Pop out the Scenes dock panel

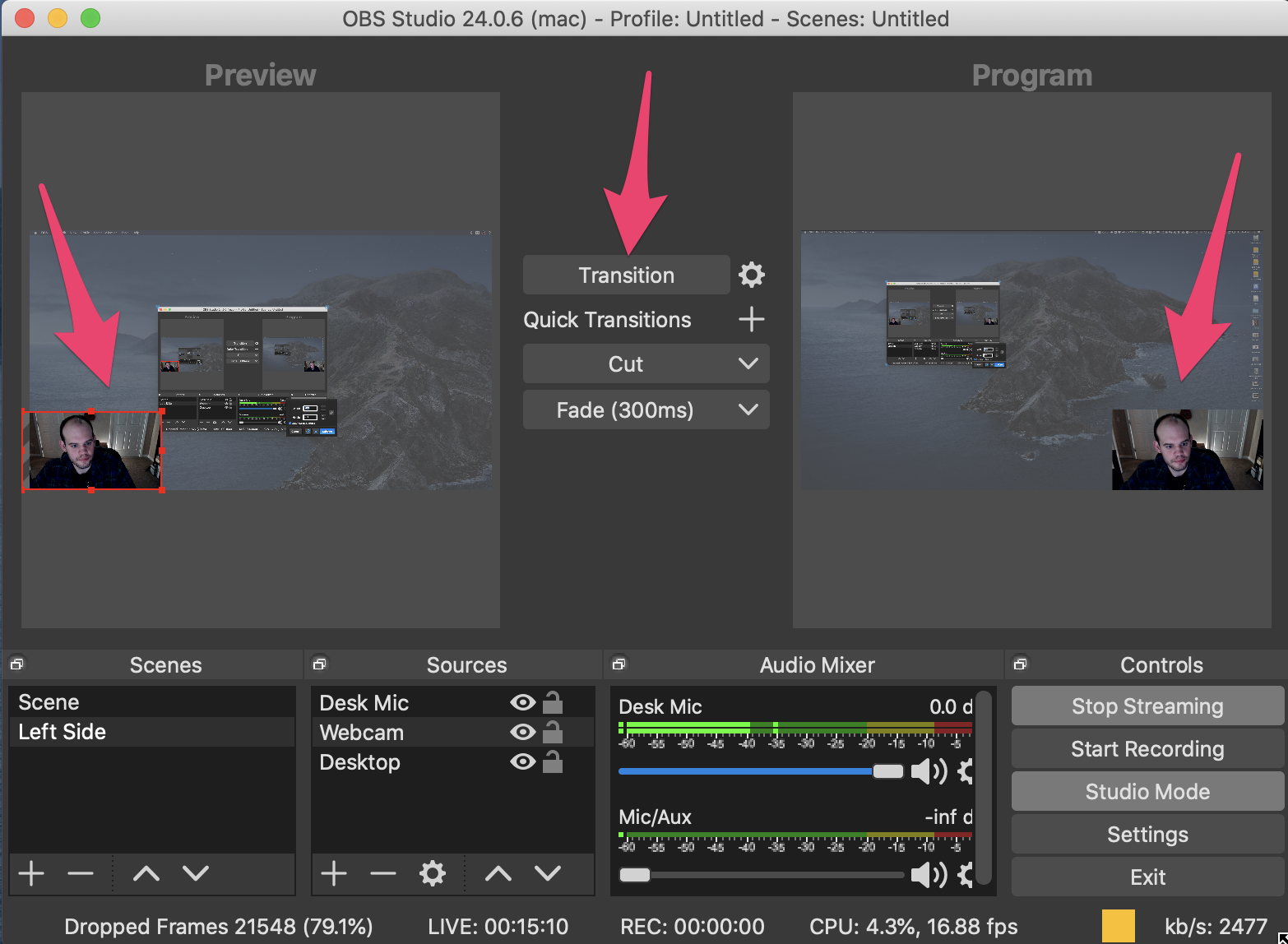[16, 664]
